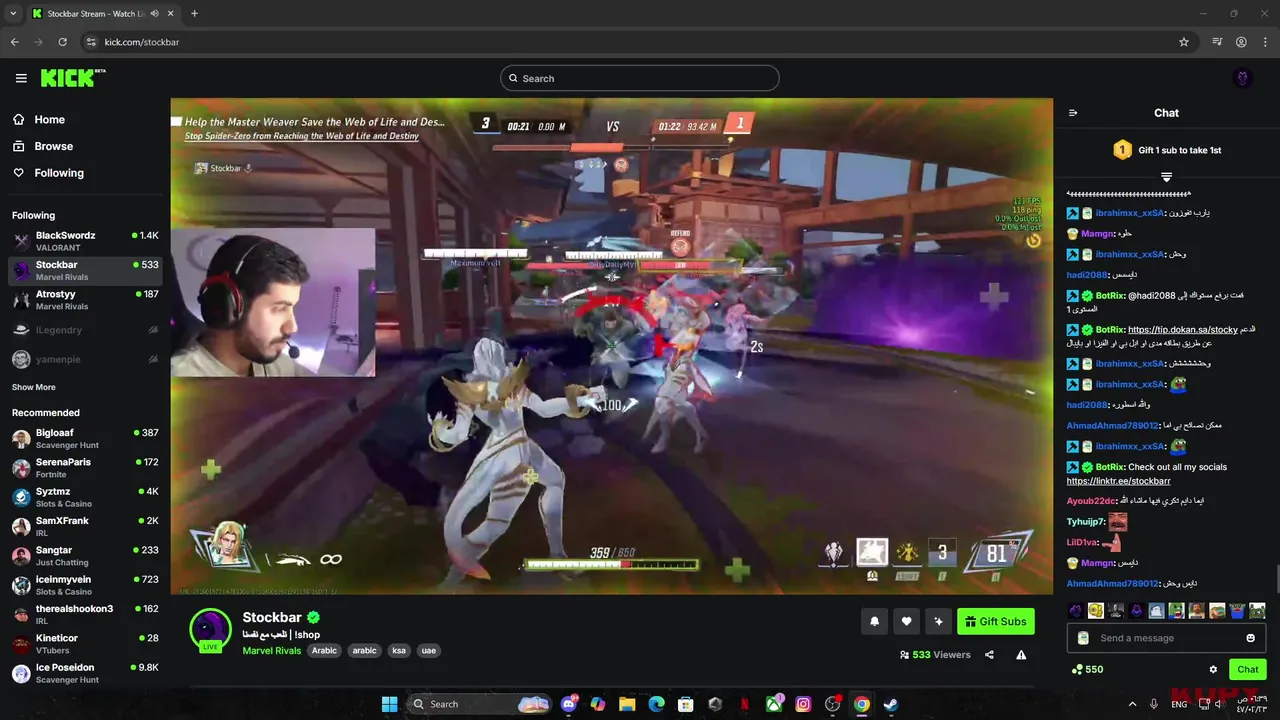Open the Chrome three-dot menu
The width and height of the screenshot is (1280, 720).
tap(1265, 42)
